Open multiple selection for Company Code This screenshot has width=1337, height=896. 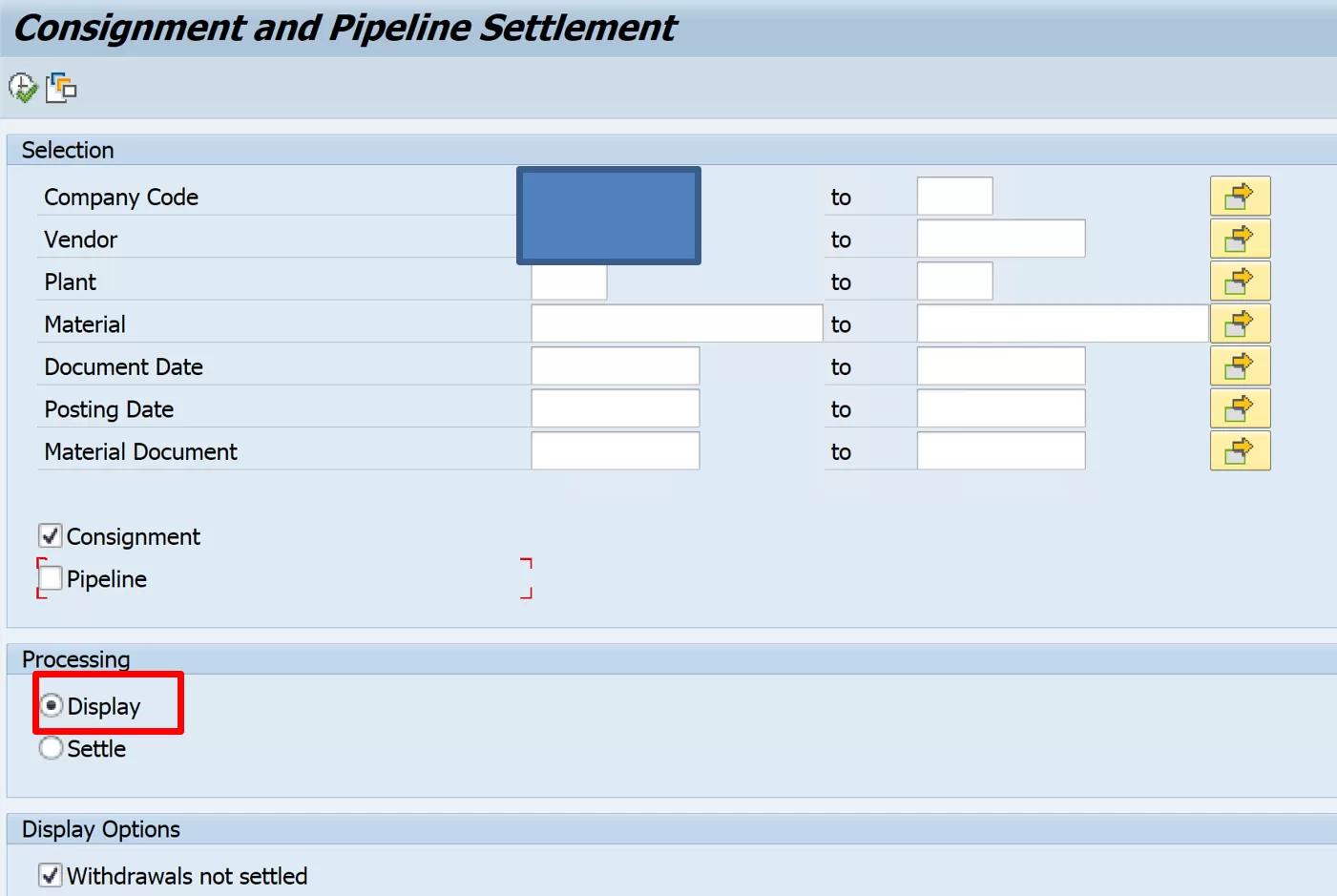1240,197
